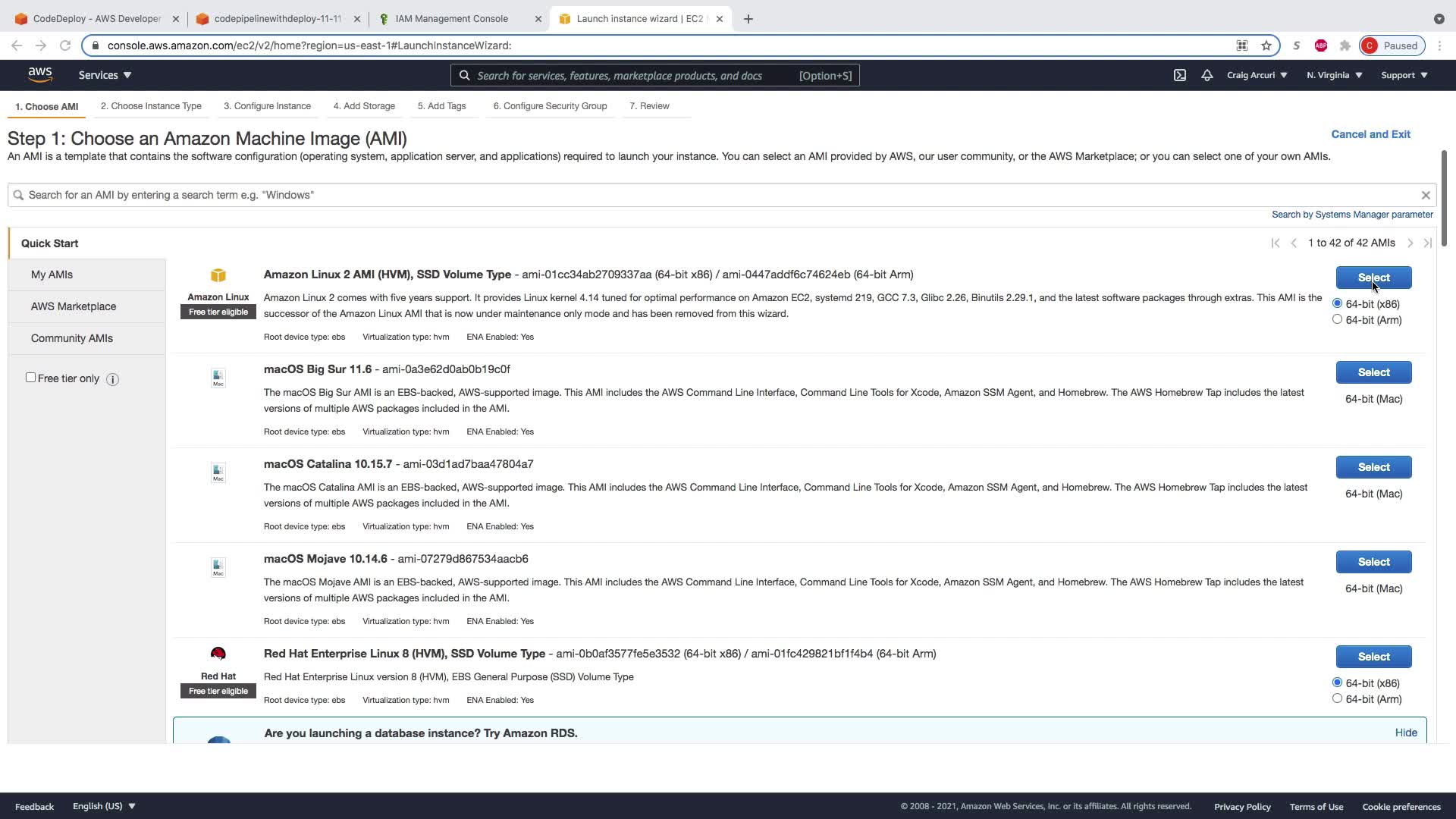Enable Free tier only checkbox
1456x819 pixels.
point(30,378)
